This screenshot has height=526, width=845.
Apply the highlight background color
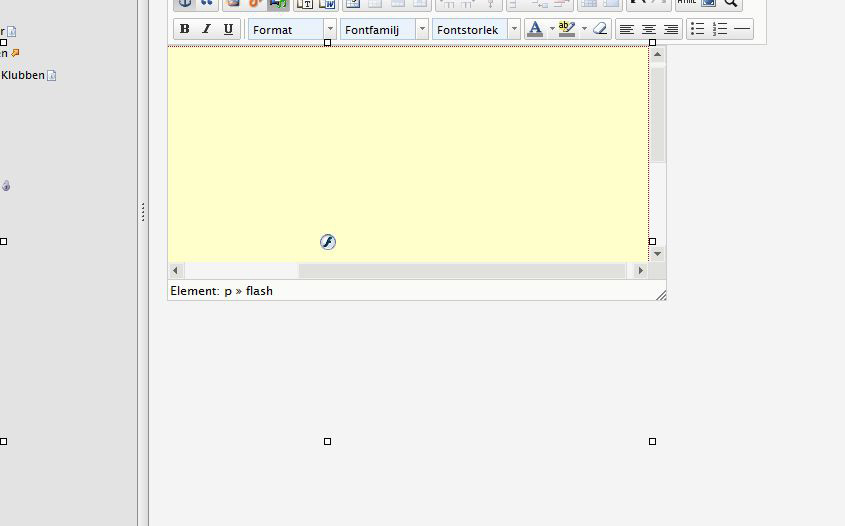(567, 29)
